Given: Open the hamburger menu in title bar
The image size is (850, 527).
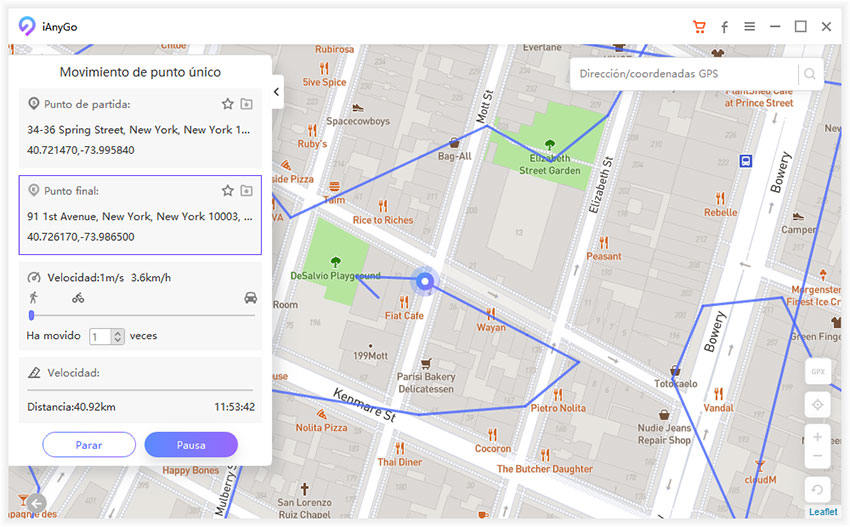Looking at the screenshot, I should (749, 26).
